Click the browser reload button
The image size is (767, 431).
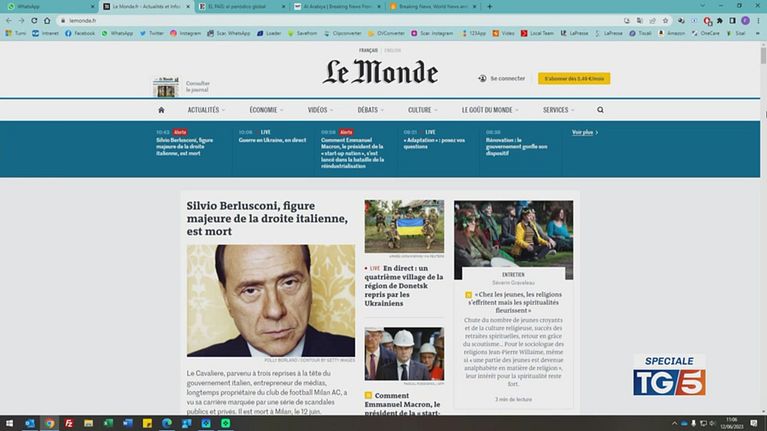click(x=36, y=20)
